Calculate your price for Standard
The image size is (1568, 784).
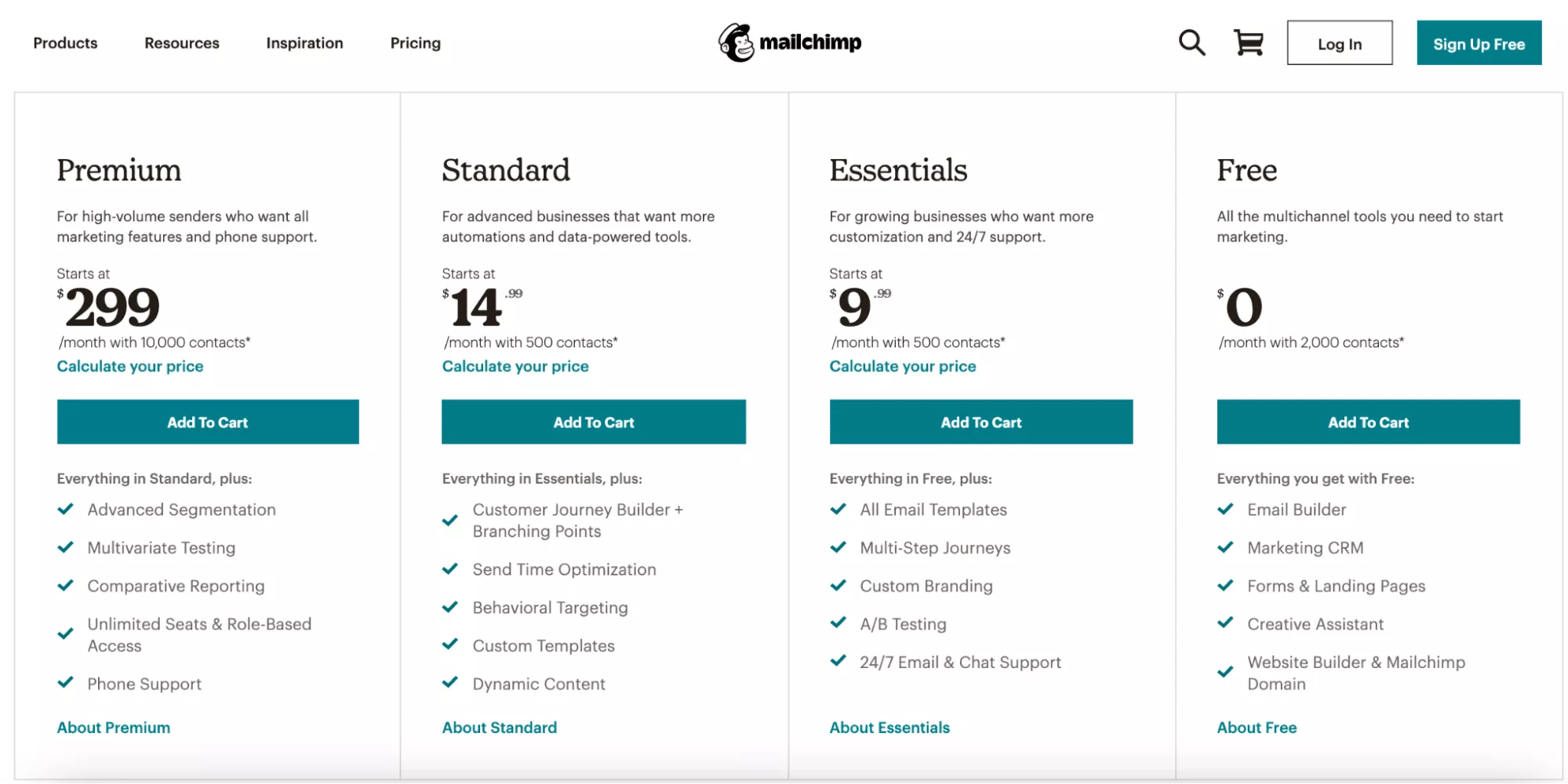click(515, 365)
